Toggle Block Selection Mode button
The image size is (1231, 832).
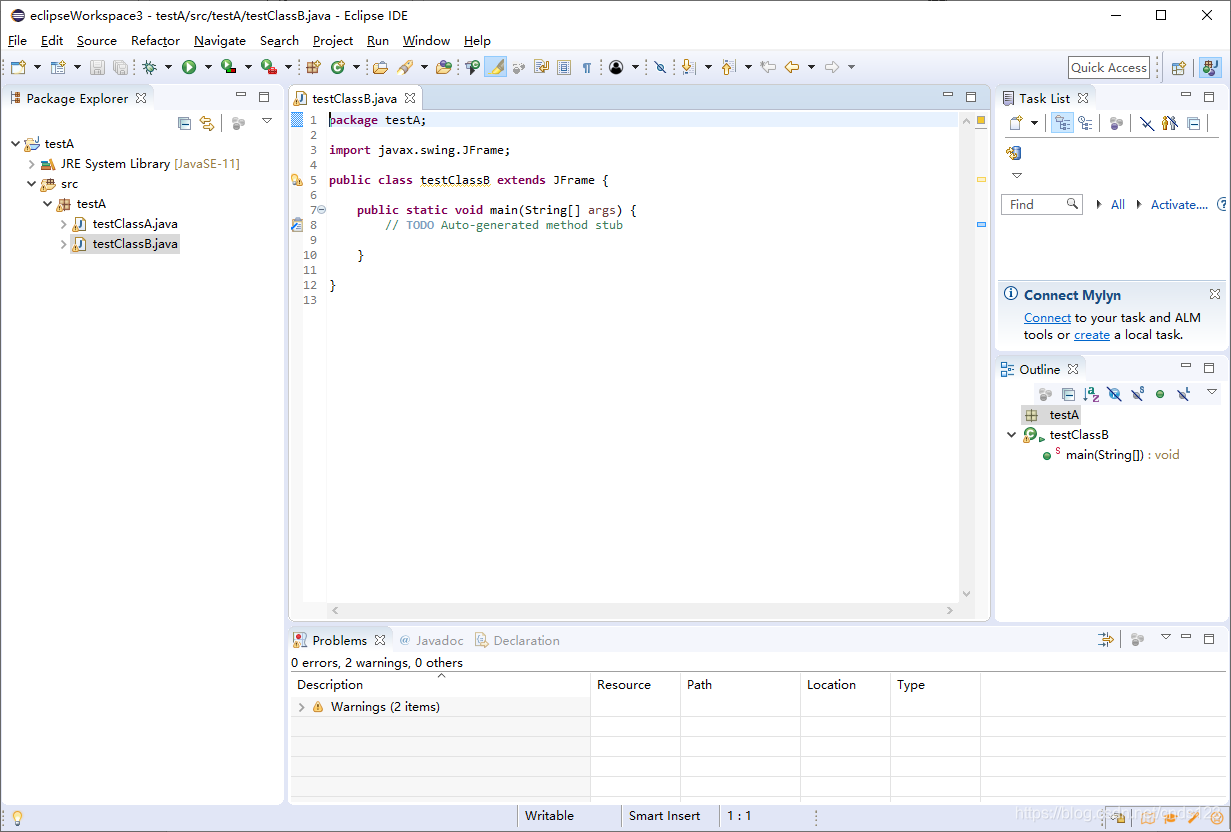pos(564,67)
